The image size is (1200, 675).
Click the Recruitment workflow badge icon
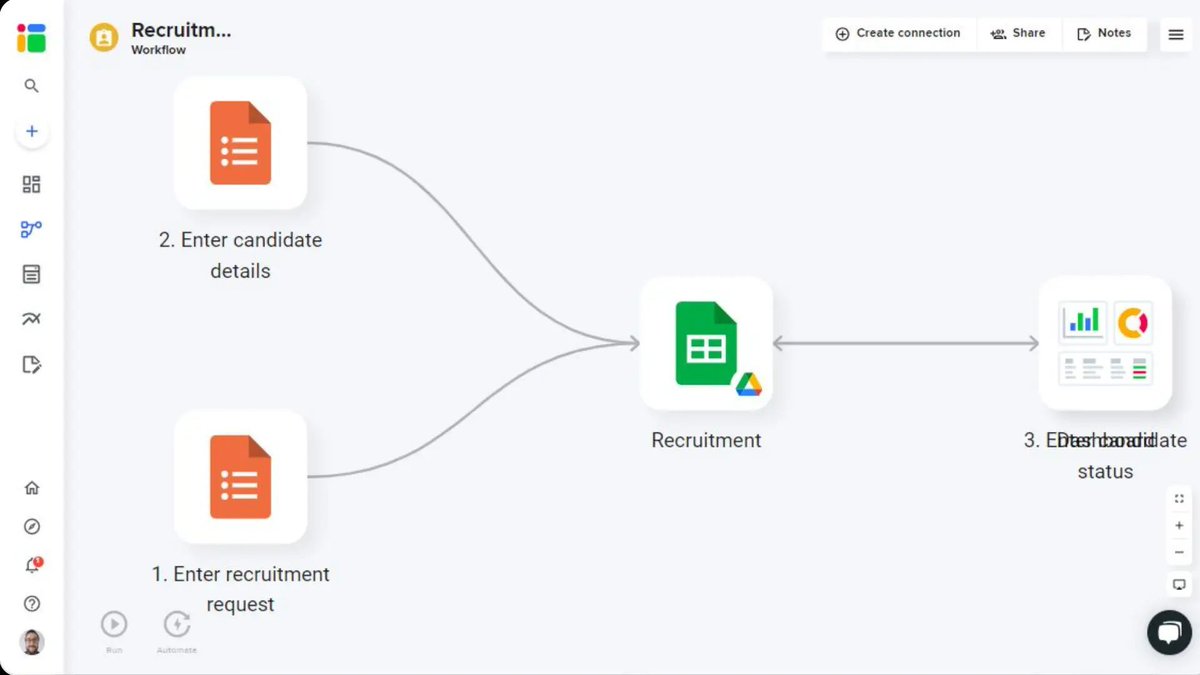pos(104,37)
